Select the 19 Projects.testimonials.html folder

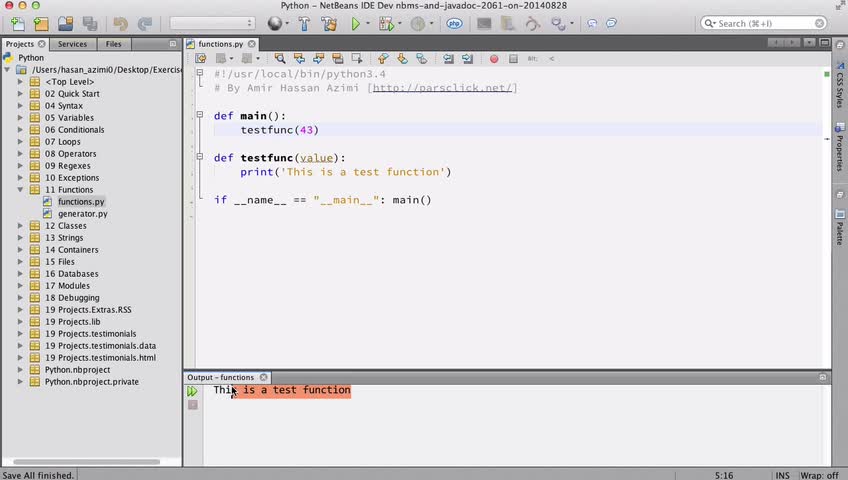click(100, 357)
